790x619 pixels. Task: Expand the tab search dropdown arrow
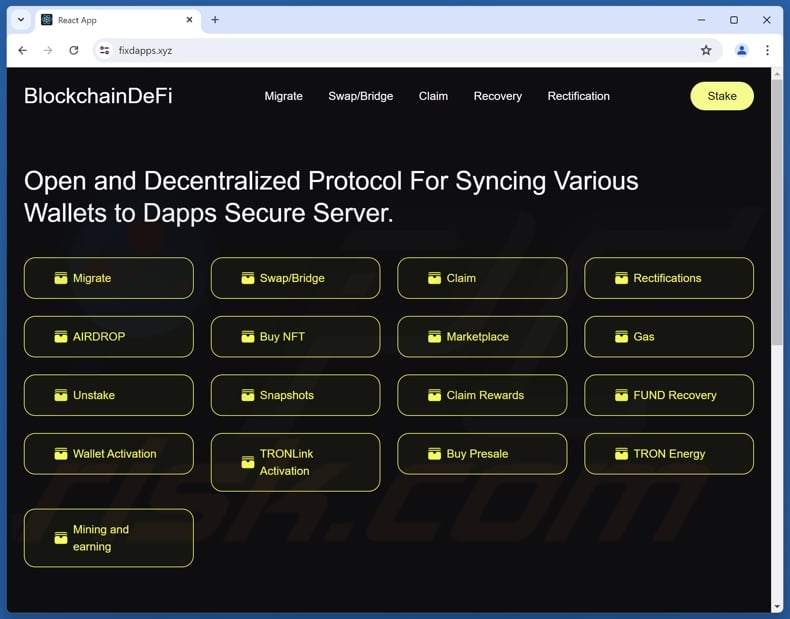tap(21, 20)
